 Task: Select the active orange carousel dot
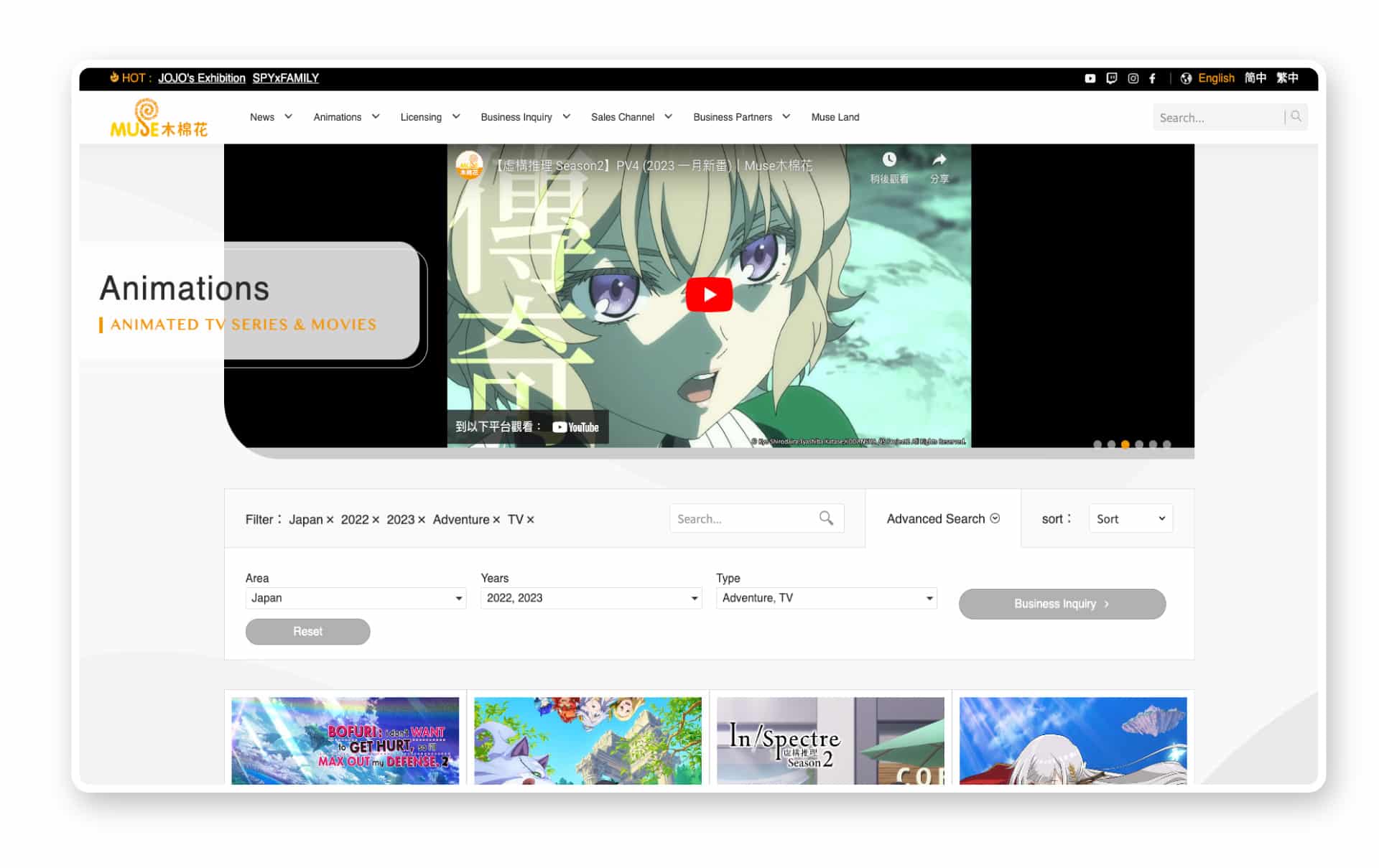pyautogui.click(x=1125, y=444)
